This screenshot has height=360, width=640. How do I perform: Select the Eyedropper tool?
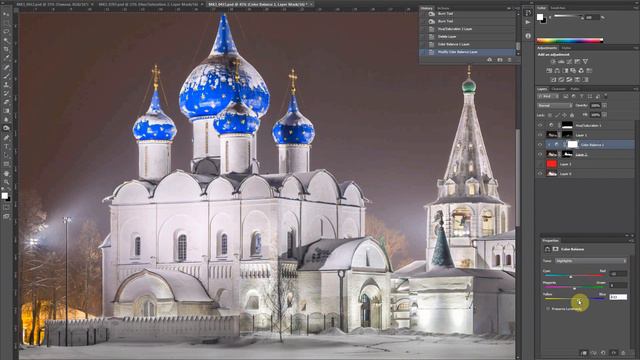click(x=6, y=58)
